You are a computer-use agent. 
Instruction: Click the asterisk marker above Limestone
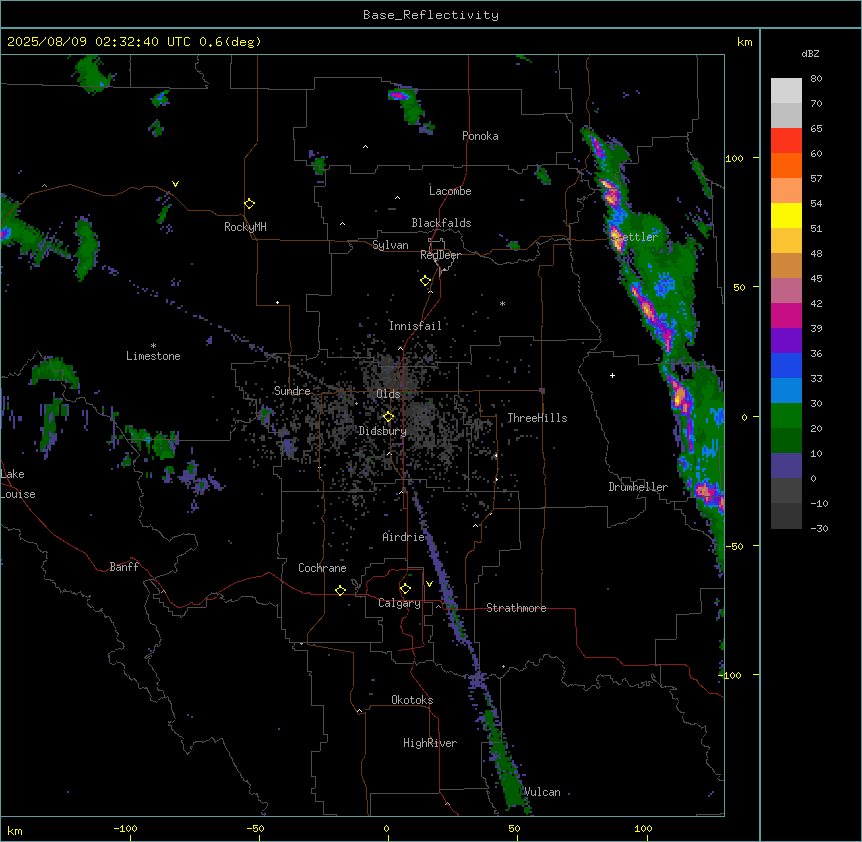[x=153, y=346]
